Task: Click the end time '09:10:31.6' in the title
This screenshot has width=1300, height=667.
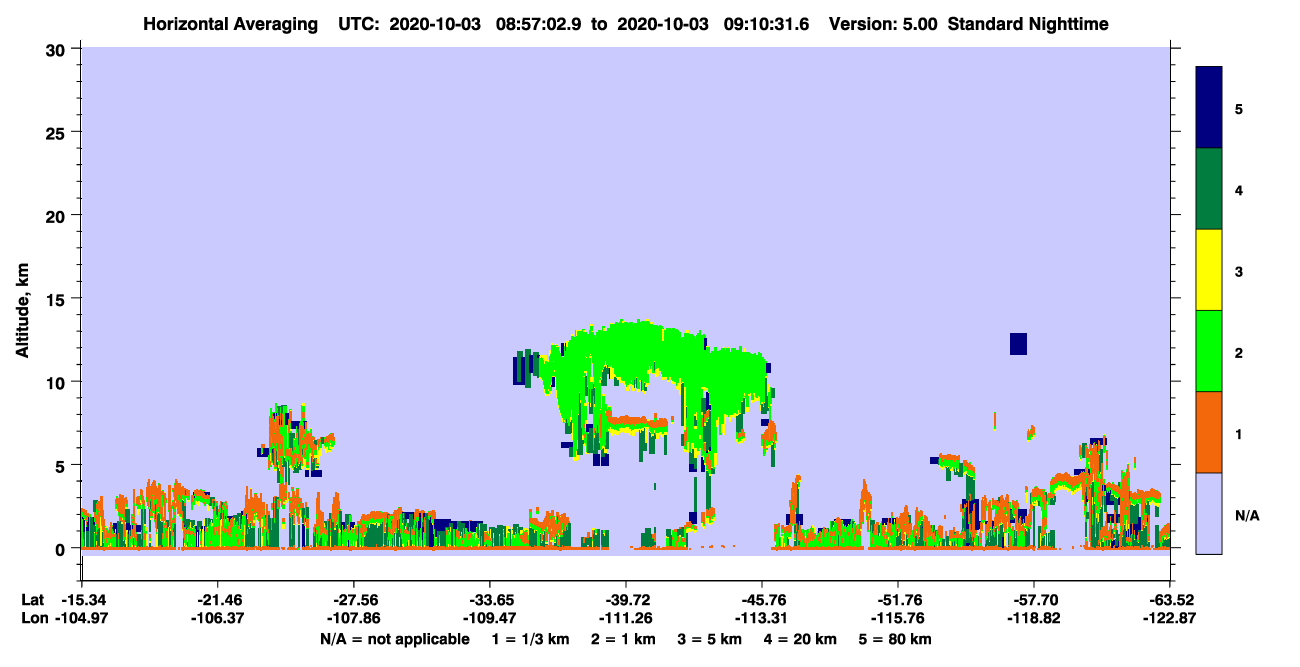Action: (x=768, y=23)
